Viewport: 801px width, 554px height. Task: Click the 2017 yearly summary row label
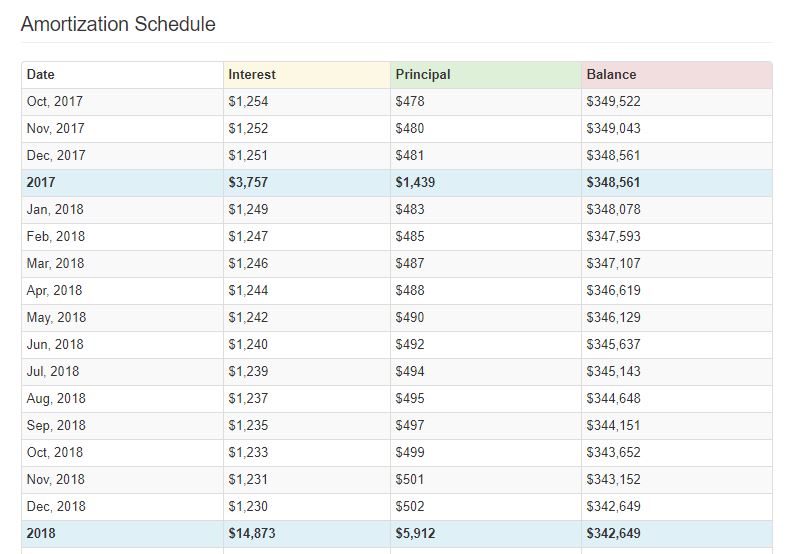point(41,182)
